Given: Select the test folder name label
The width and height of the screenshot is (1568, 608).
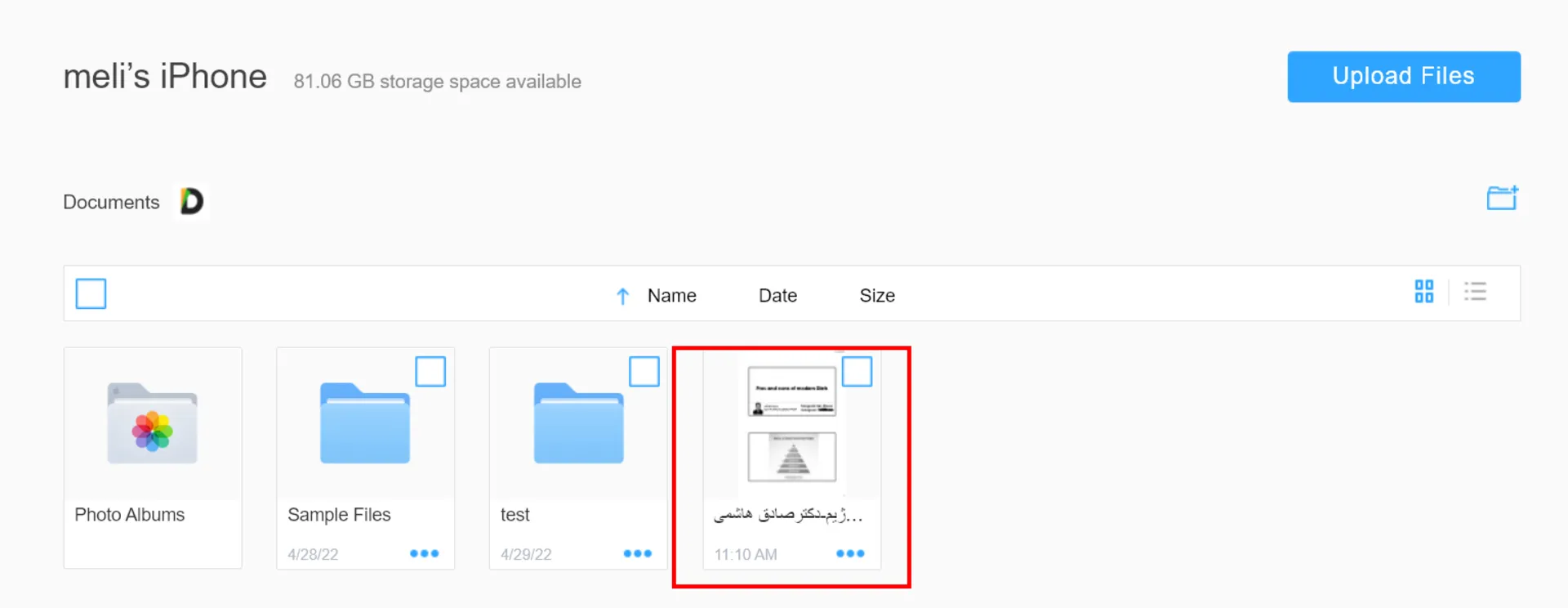Looking at the screenshot, I should tap(515, 515).
